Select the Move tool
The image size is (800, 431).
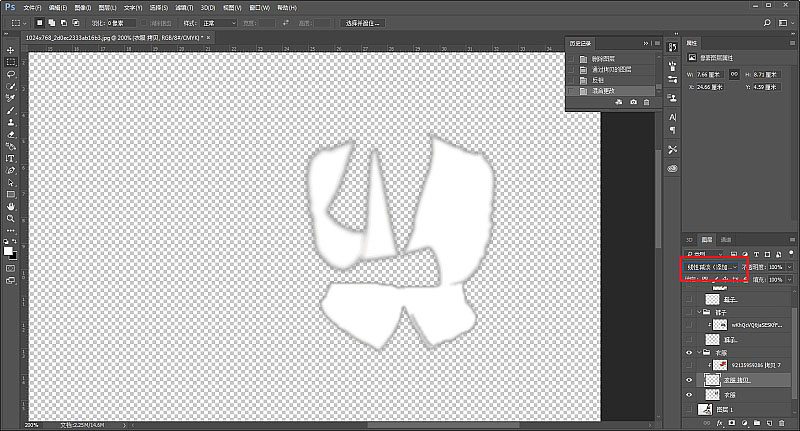[10, 50]
